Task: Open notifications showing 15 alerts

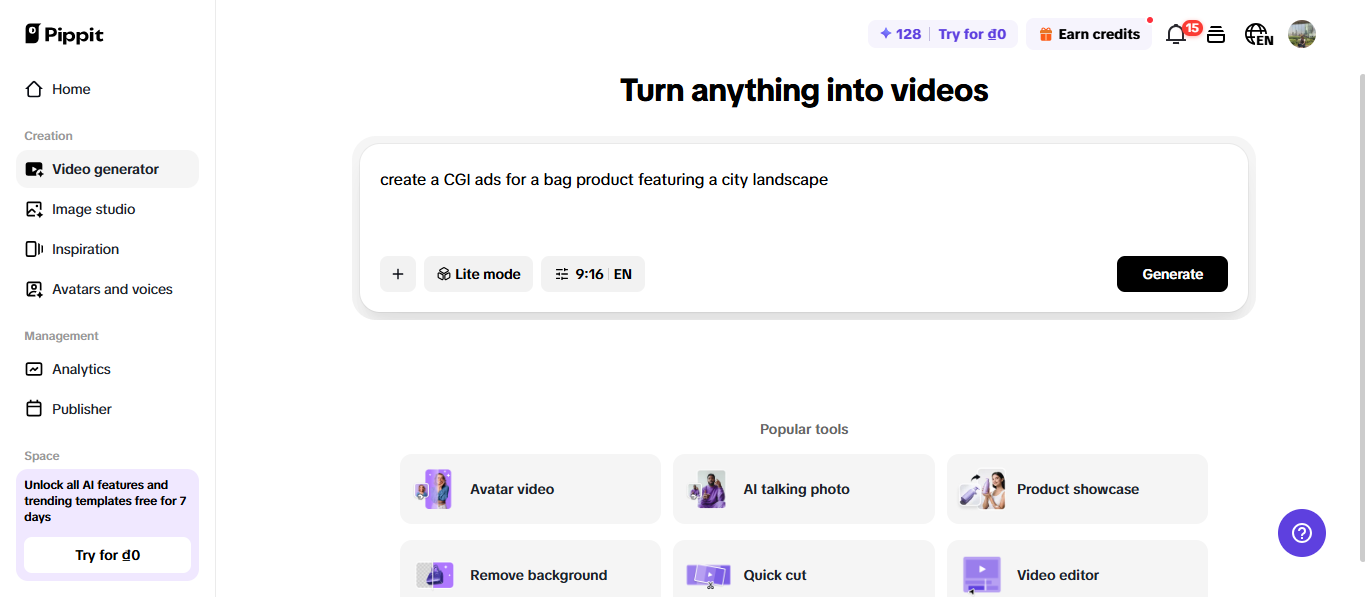Action: [1176, 33]
